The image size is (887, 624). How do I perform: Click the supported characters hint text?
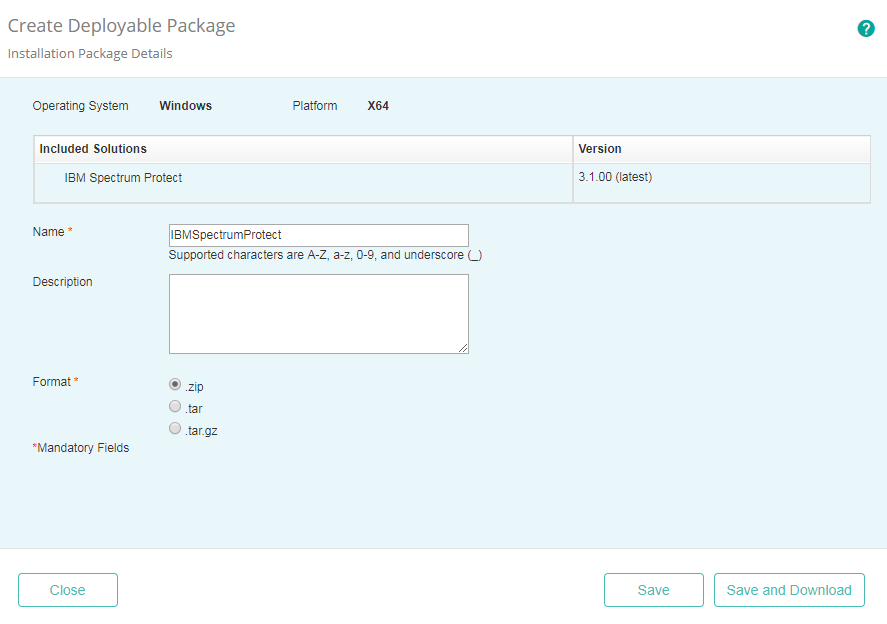325,255
